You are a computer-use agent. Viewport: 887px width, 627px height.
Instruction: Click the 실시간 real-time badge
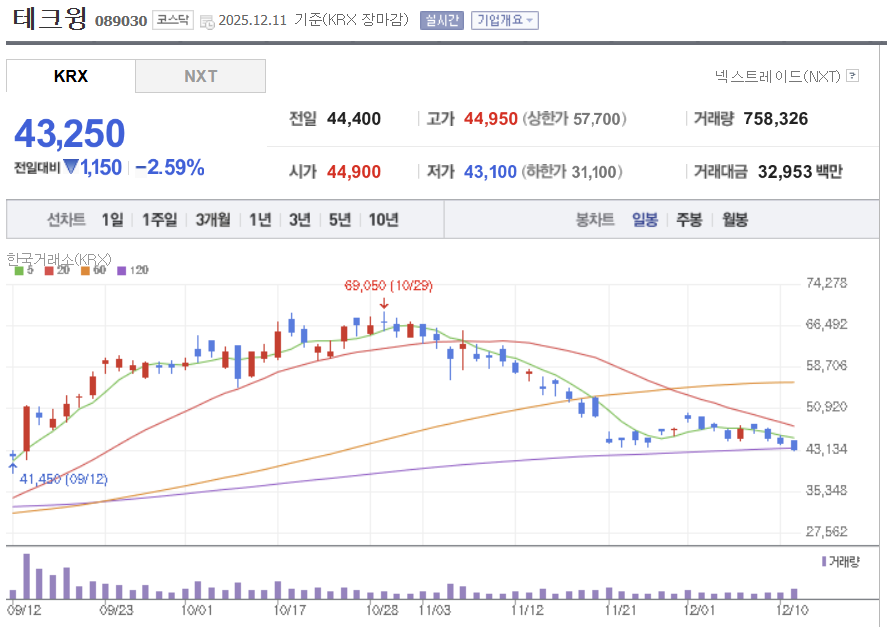click(441, 18)
